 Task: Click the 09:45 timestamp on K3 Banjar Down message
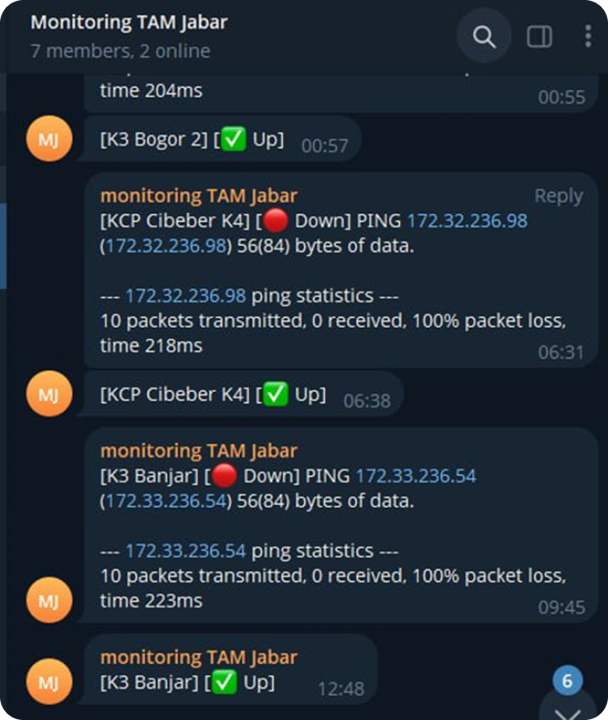561,607
